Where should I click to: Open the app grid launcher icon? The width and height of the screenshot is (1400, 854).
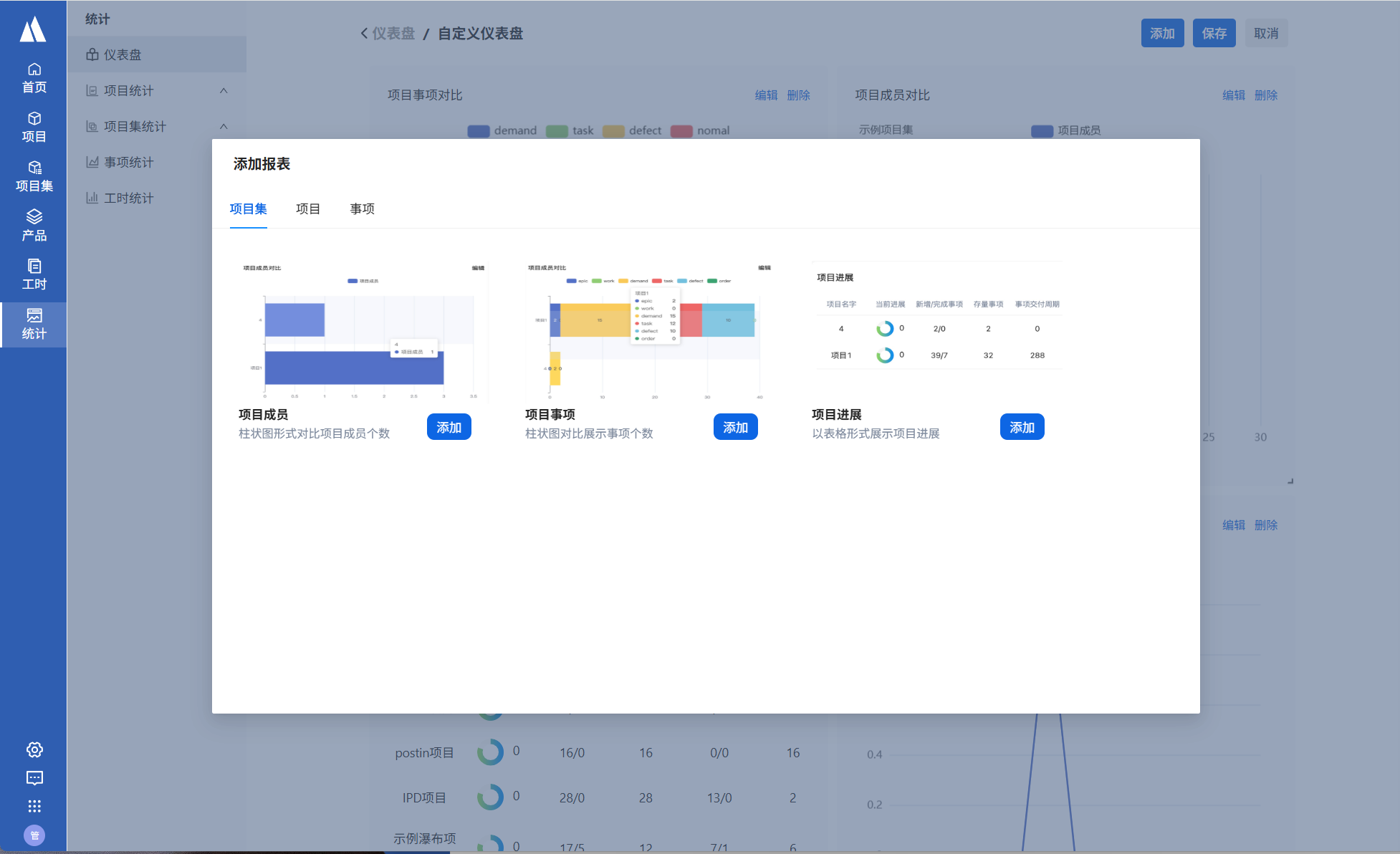[34, 806]
